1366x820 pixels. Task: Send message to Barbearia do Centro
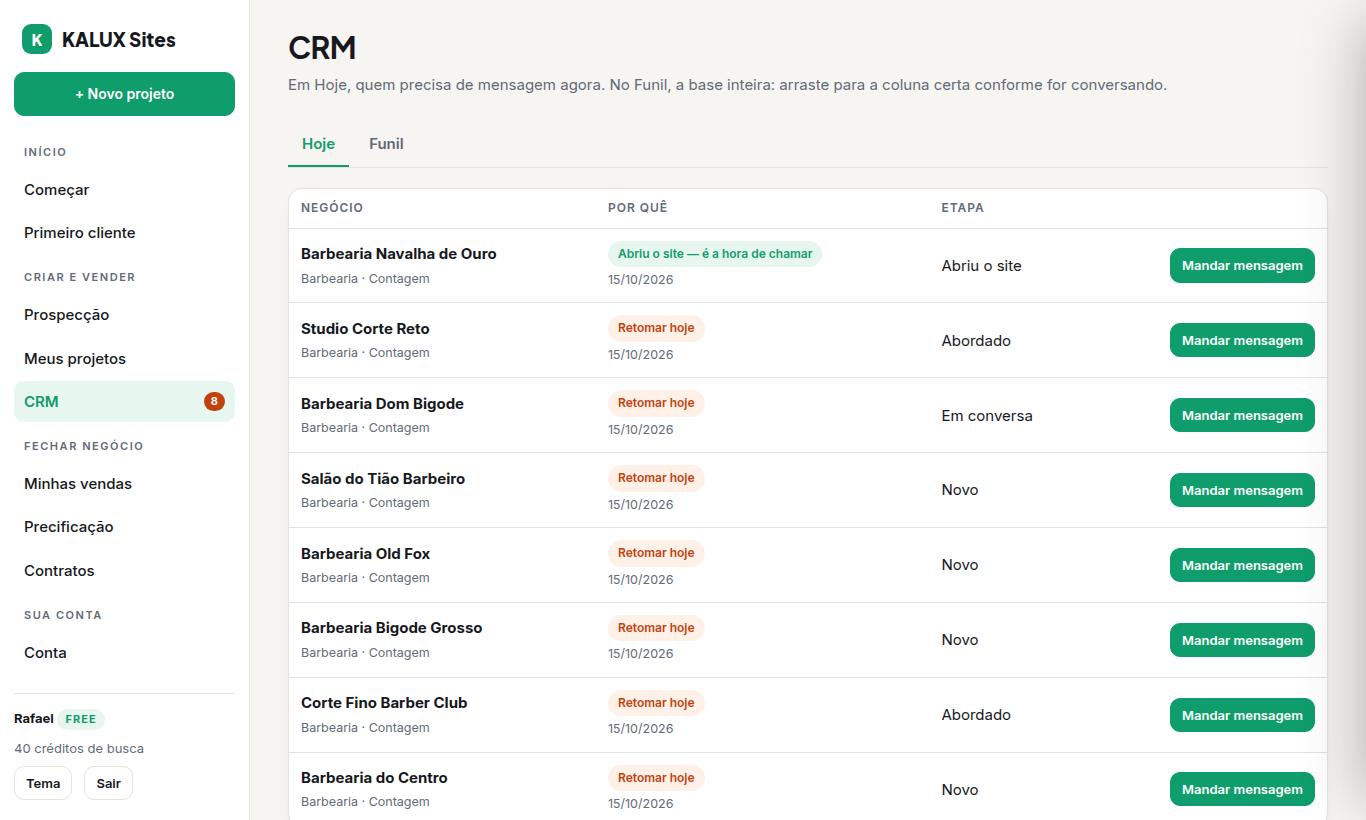click(x=1242, y=790)
